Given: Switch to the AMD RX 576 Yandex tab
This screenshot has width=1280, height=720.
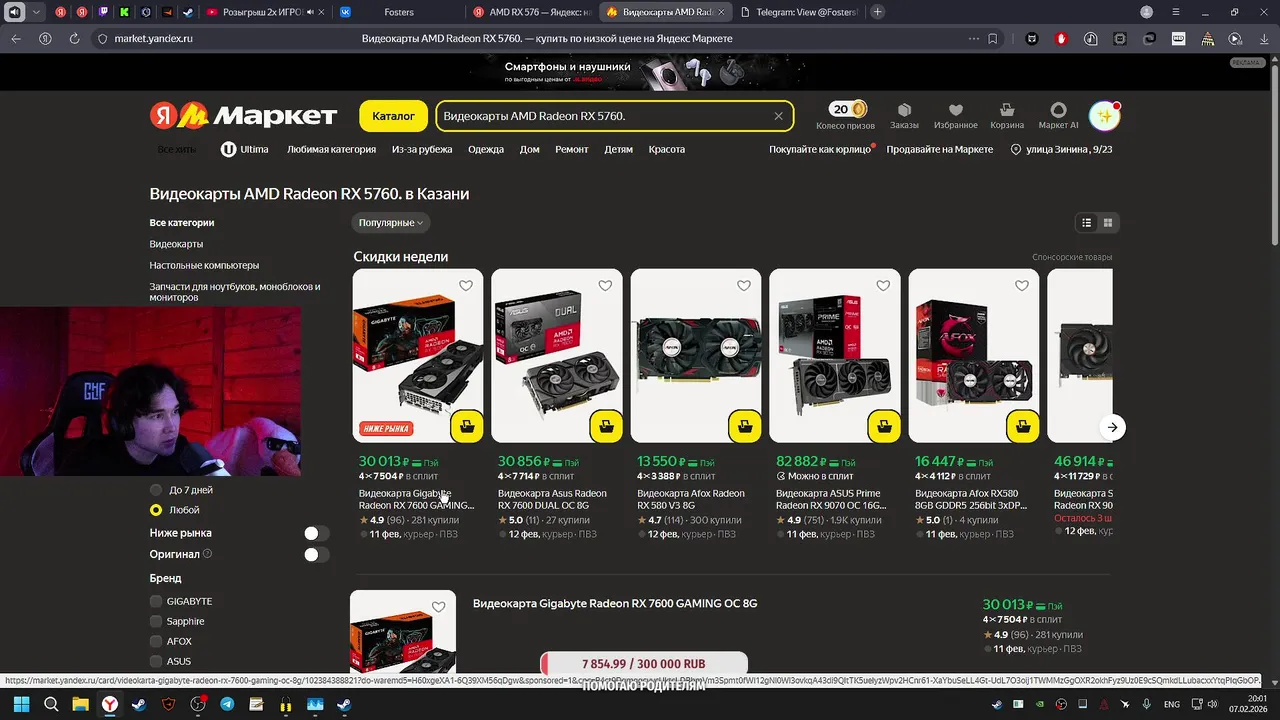Looking at the screenshot, I should [x=530, y=12].
